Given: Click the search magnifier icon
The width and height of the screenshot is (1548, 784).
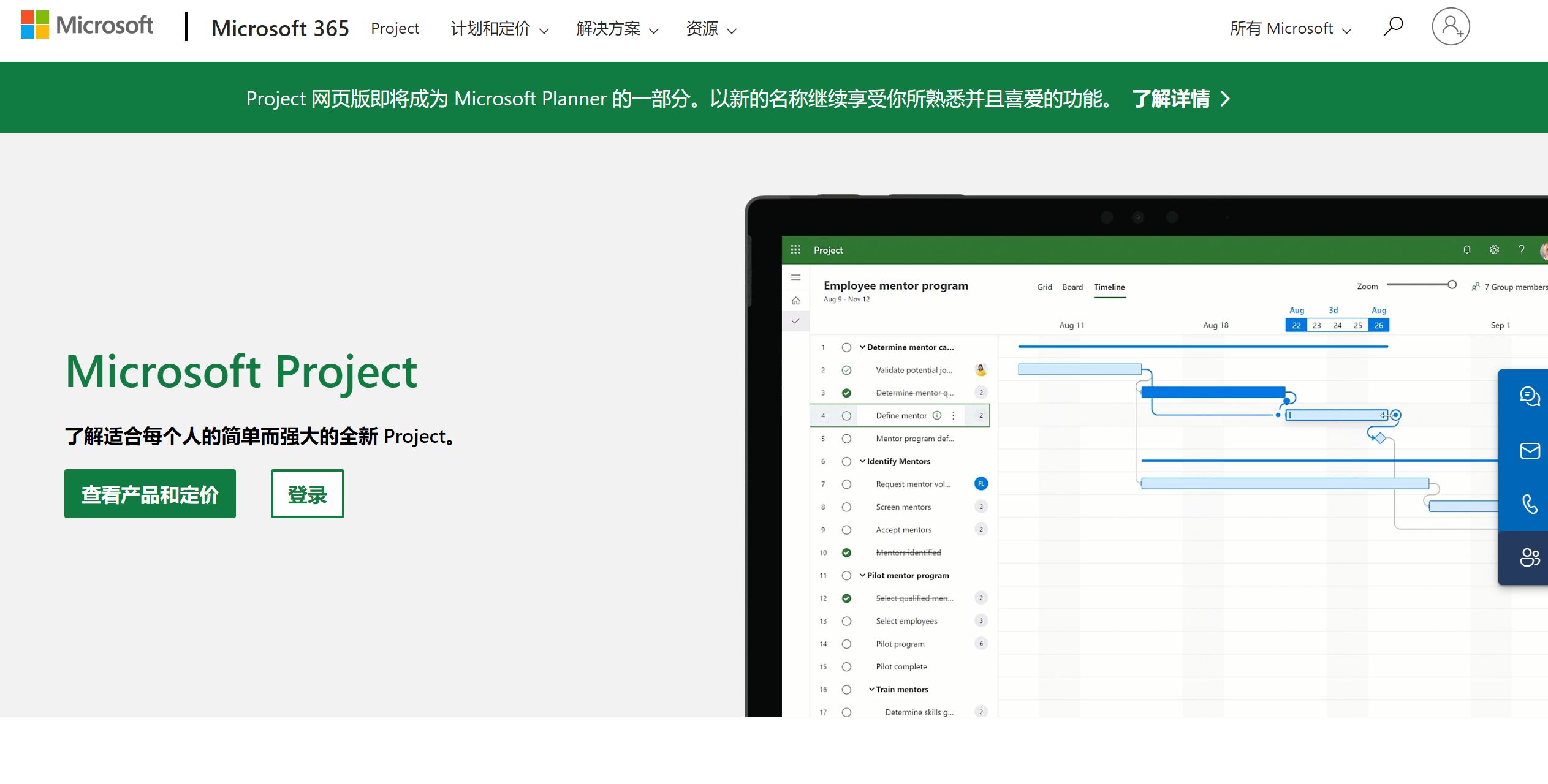Looking at the screenshot, I should click(1392, 27).
